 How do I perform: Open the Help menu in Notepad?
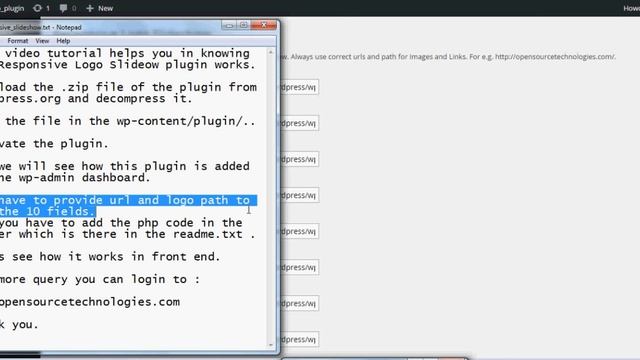[x=63, y=41]
